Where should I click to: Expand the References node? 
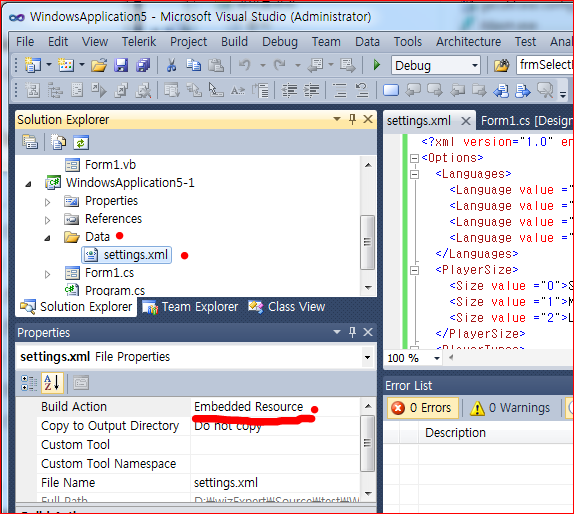[x=47, y=220]
